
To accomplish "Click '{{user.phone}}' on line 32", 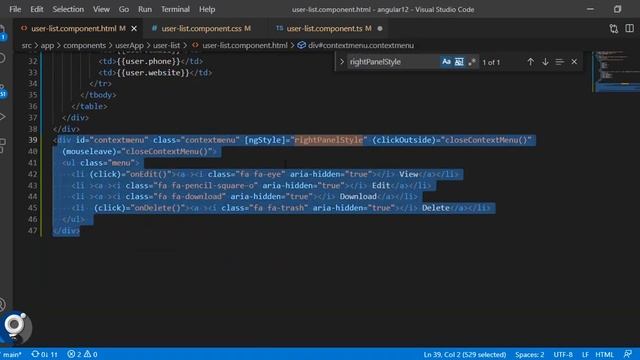I will (x=149, y=61).
